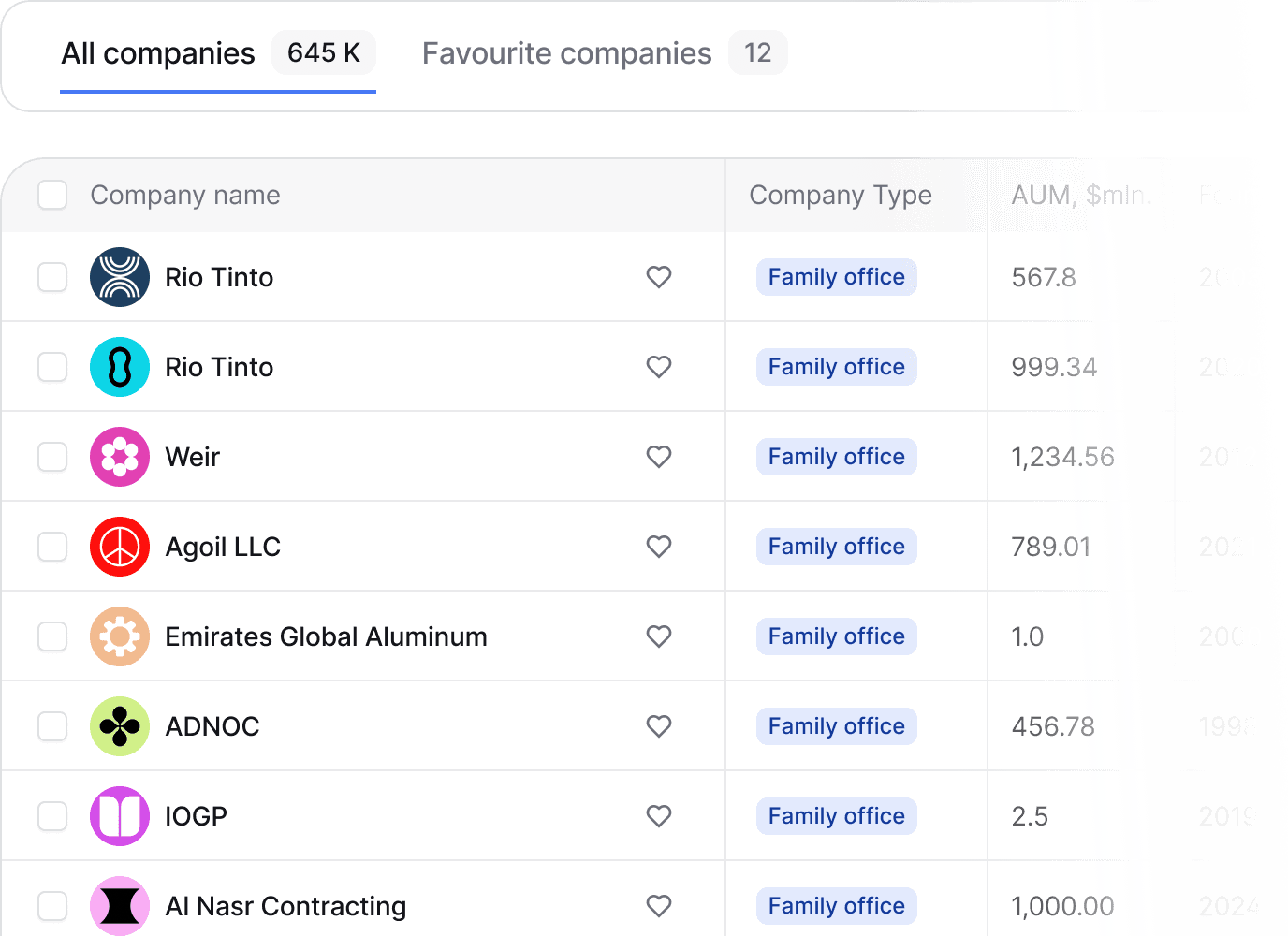The height and width of the screenshot is (936, 1288).
Task: Open the pink flower Weir logo
Action: [120, 457]
